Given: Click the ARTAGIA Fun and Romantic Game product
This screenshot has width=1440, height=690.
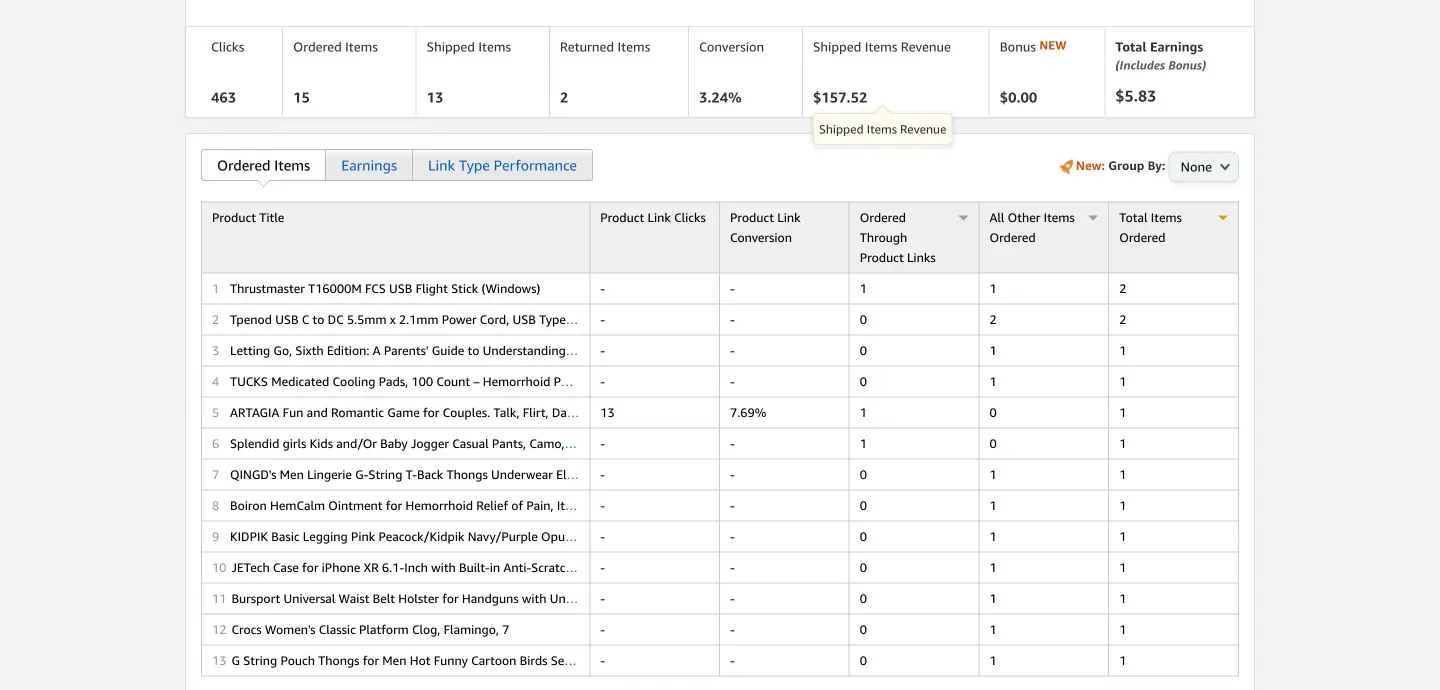Looking at the screenshot, I should 403,413.
